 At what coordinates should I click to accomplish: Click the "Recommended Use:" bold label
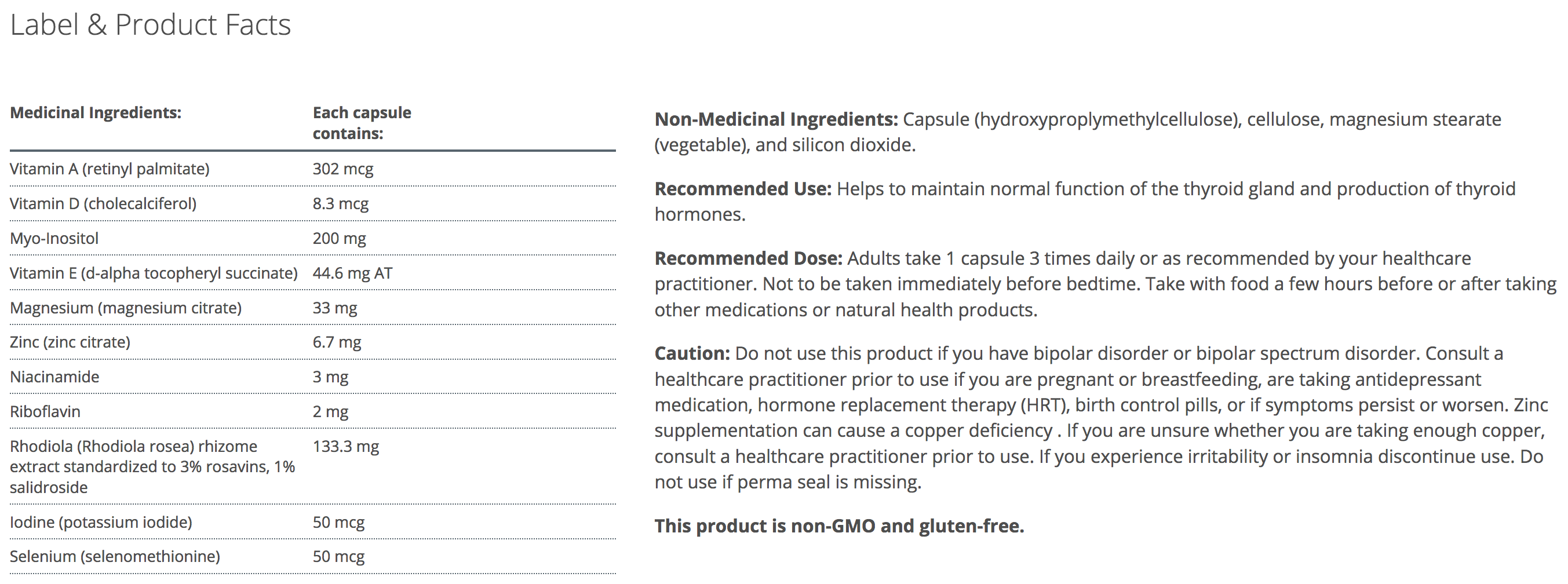pos(743,189)
